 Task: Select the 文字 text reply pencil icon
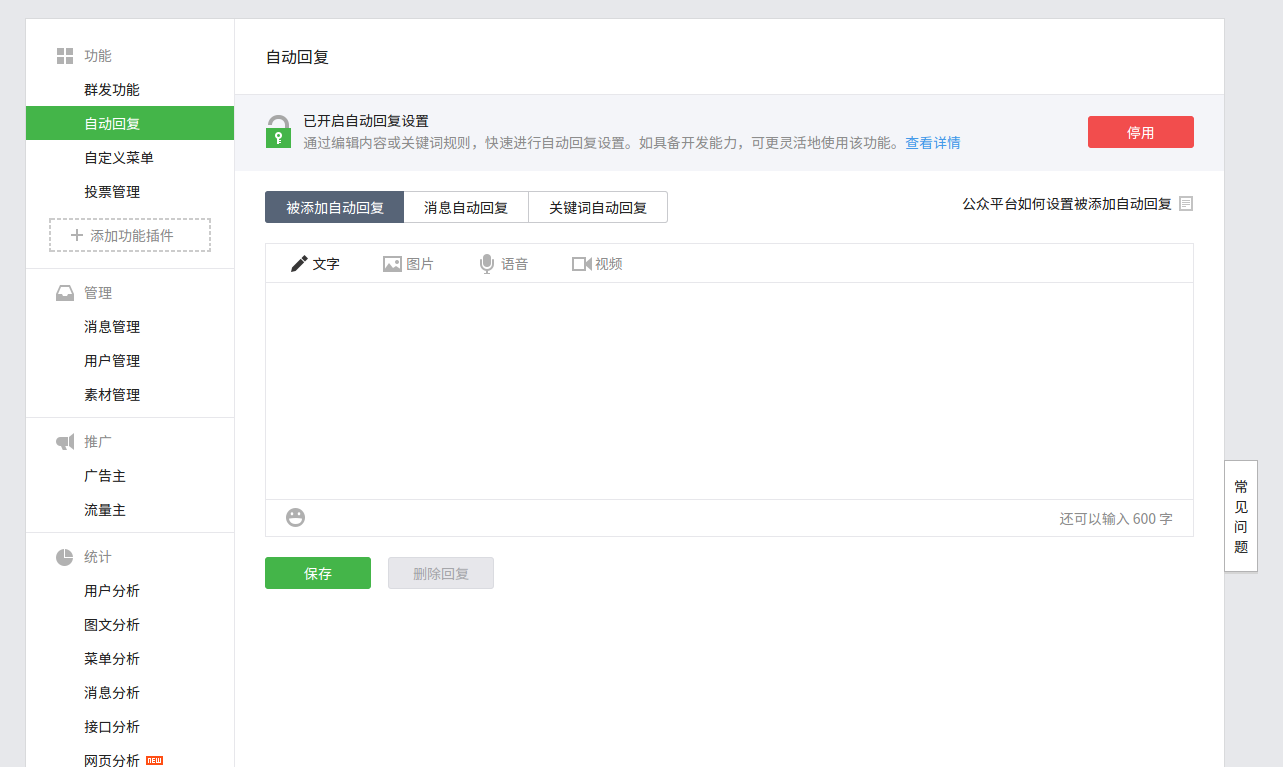click(x=298, y=263)
